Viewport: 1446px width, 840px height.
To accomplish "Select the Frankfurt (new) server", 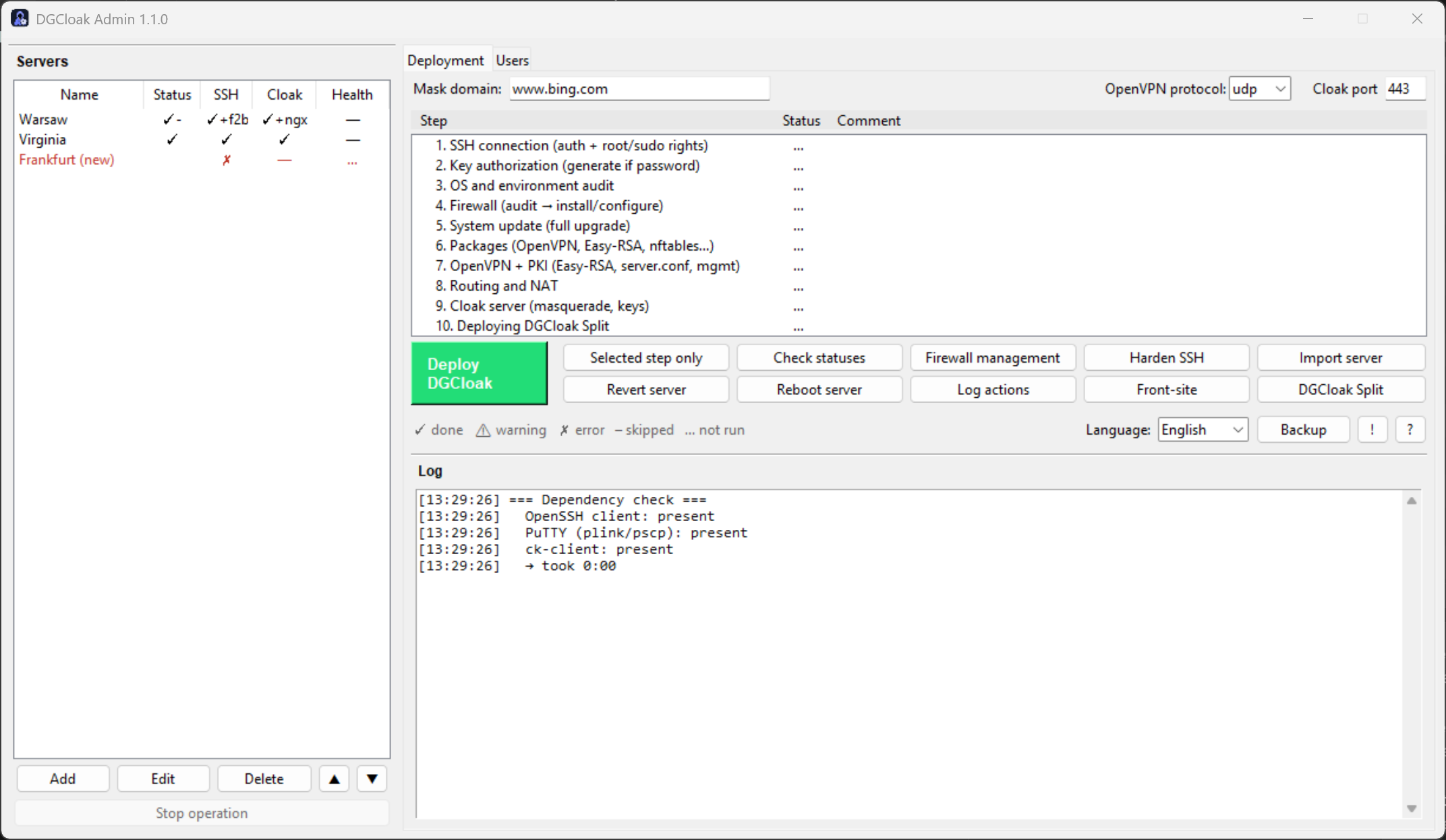I will pos(202,160).
